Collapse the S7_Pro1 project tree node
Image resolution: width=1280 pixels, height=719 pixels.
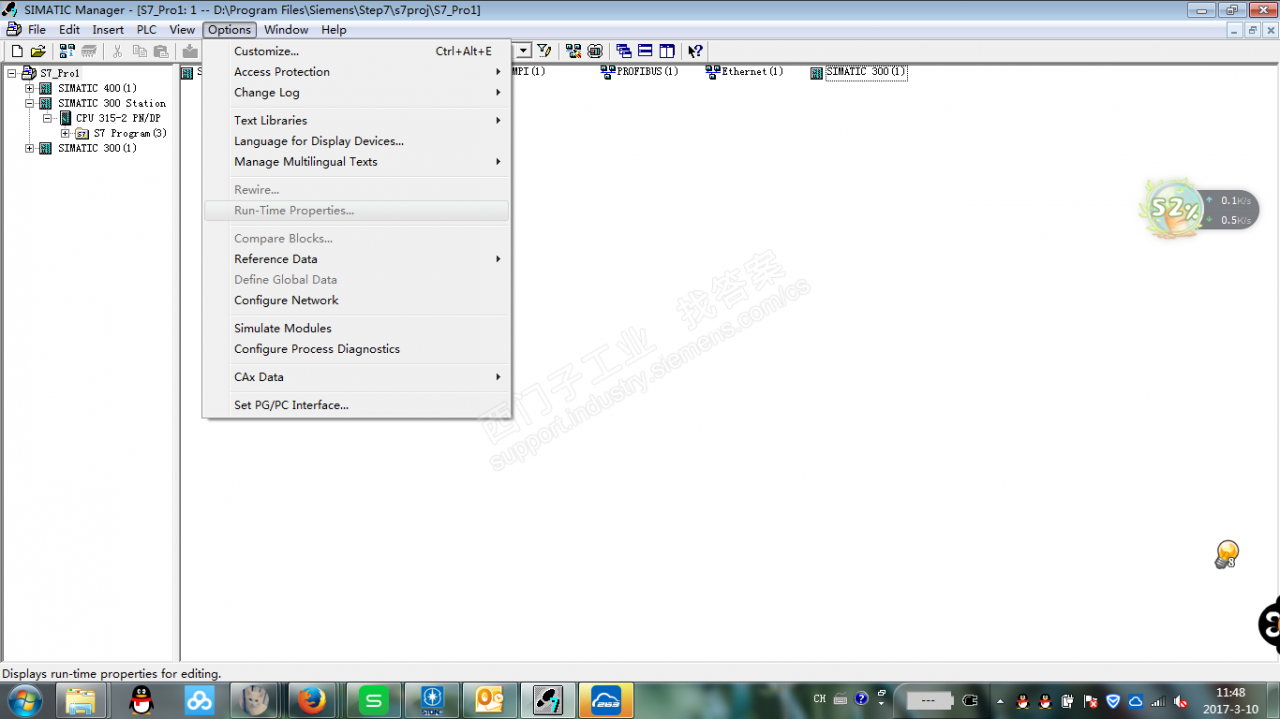12,73
